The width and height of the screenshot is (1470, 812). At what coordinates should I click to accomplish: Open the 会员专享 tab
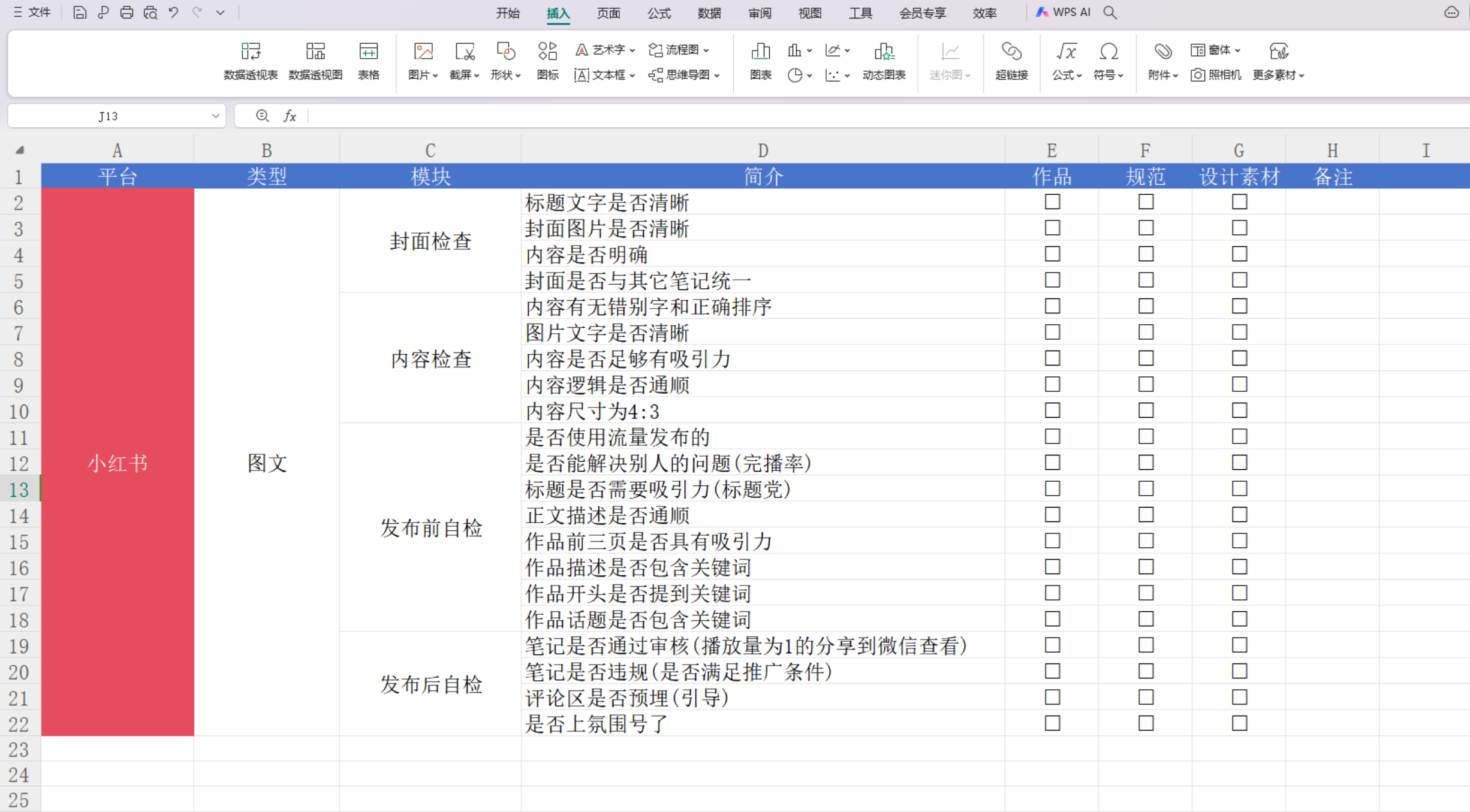click(x=922, y=13)
